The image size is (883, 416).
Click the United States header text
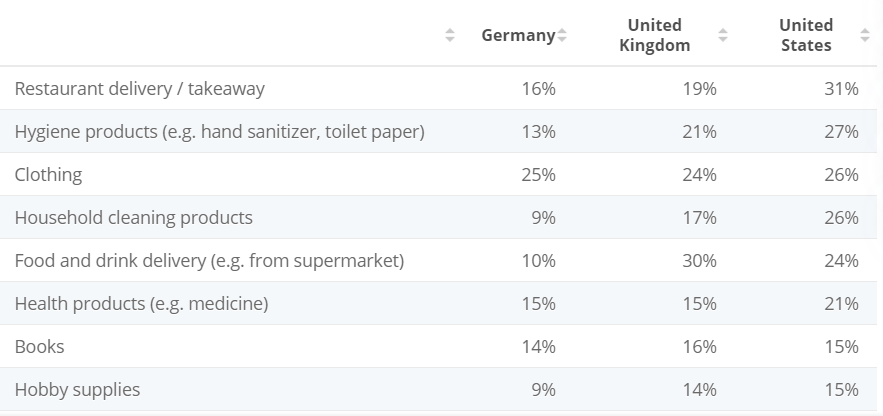(x=806, y=35)
